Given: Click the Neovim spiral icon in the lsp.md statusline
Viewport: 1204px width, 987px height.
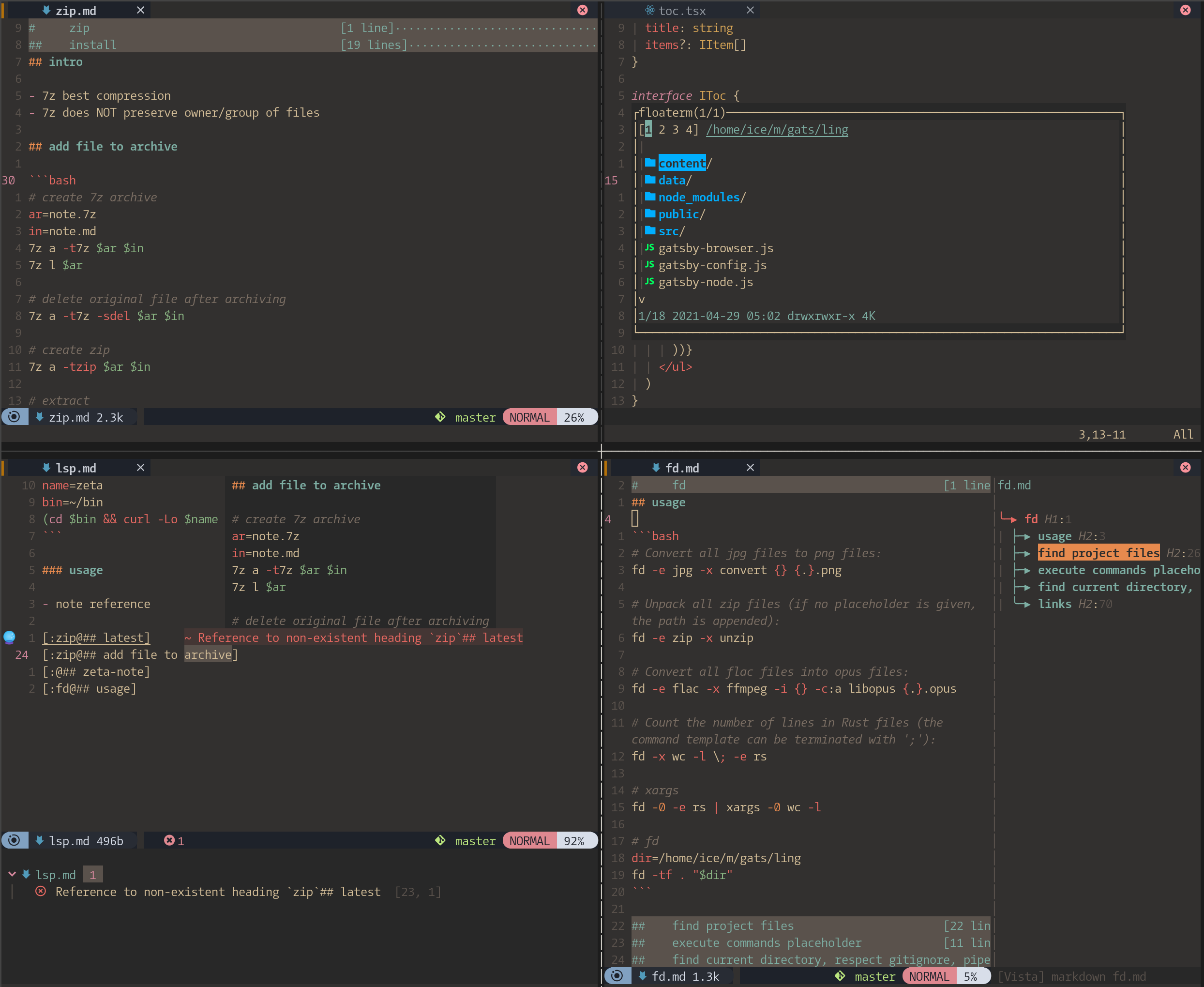Looking at the screenshot, I should point(14,840).
